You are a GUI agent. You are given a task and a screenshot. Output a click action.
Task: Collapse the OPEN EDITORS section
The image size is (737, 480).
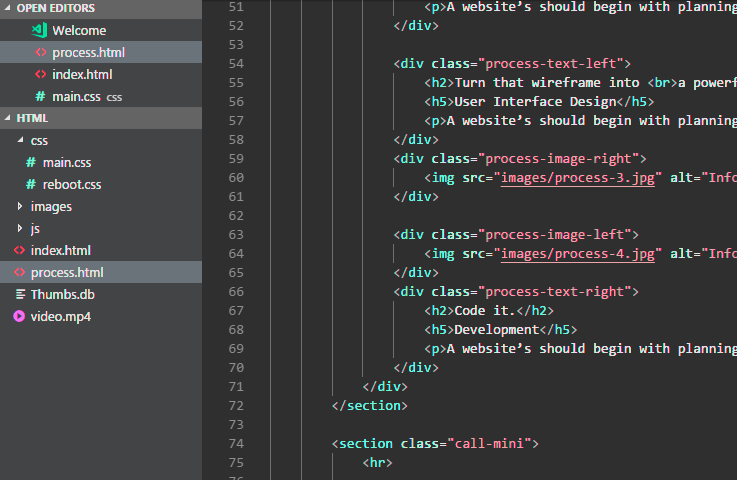(x=8, y=8)
